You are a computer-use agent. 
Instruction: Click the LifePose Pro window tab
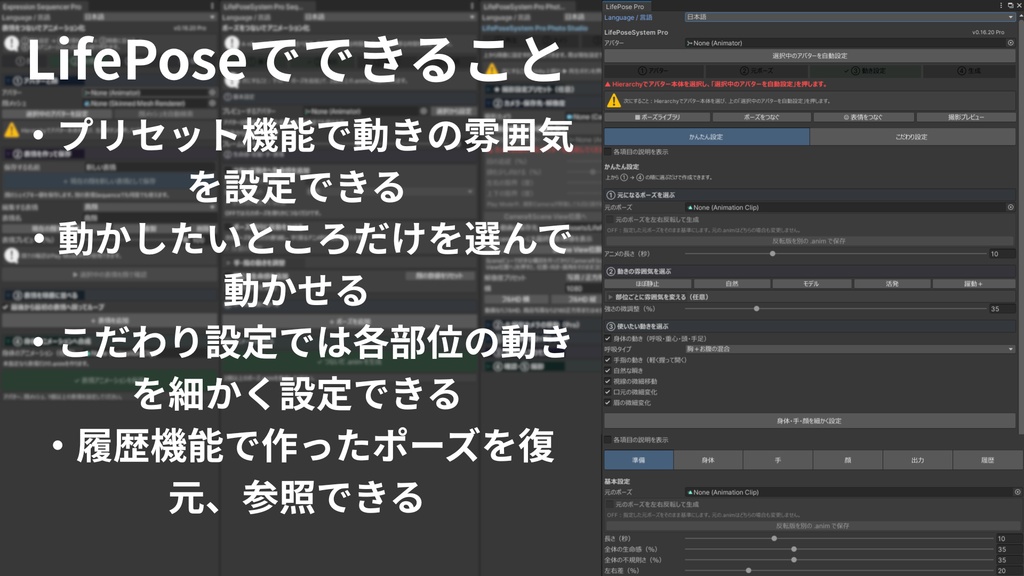click(625, 7)
